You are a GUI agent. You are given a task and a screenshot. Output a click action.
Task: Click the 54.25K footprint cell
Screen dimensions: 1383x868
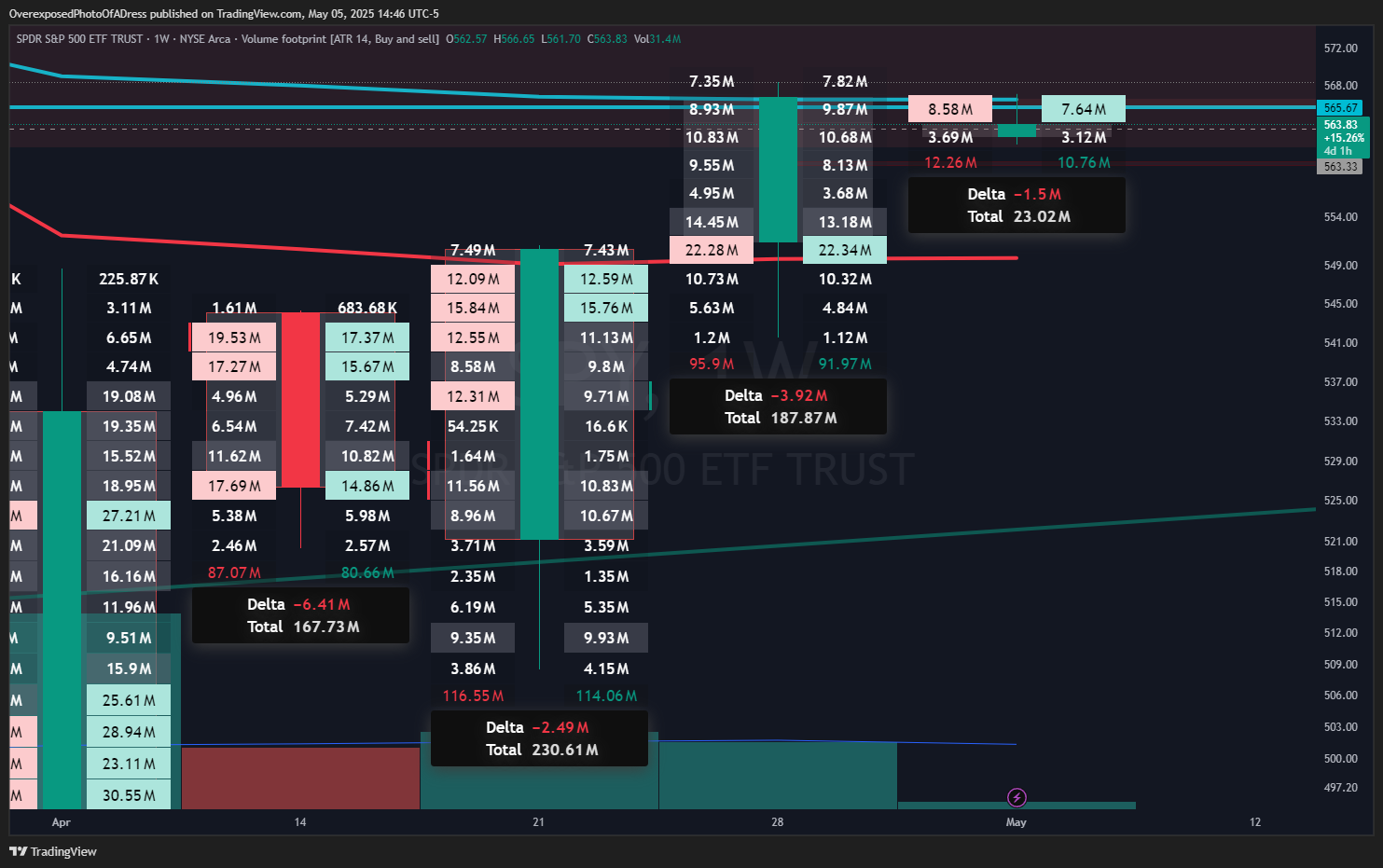(473, 426)
